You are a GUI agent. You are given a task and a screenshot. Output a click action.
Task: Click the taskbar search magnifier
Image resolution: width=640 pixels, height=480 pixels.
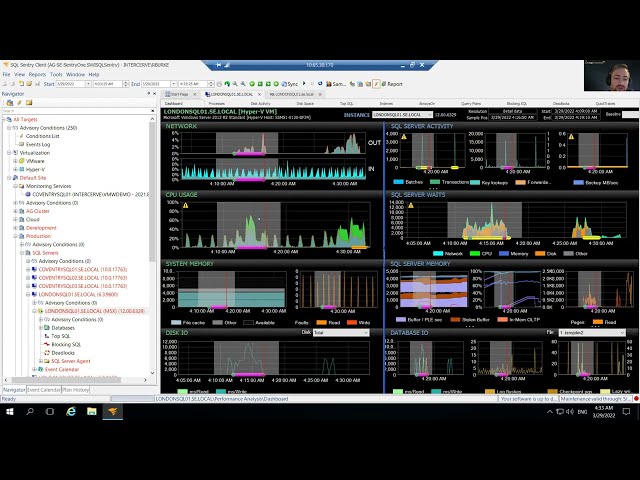tap(30, 411)
